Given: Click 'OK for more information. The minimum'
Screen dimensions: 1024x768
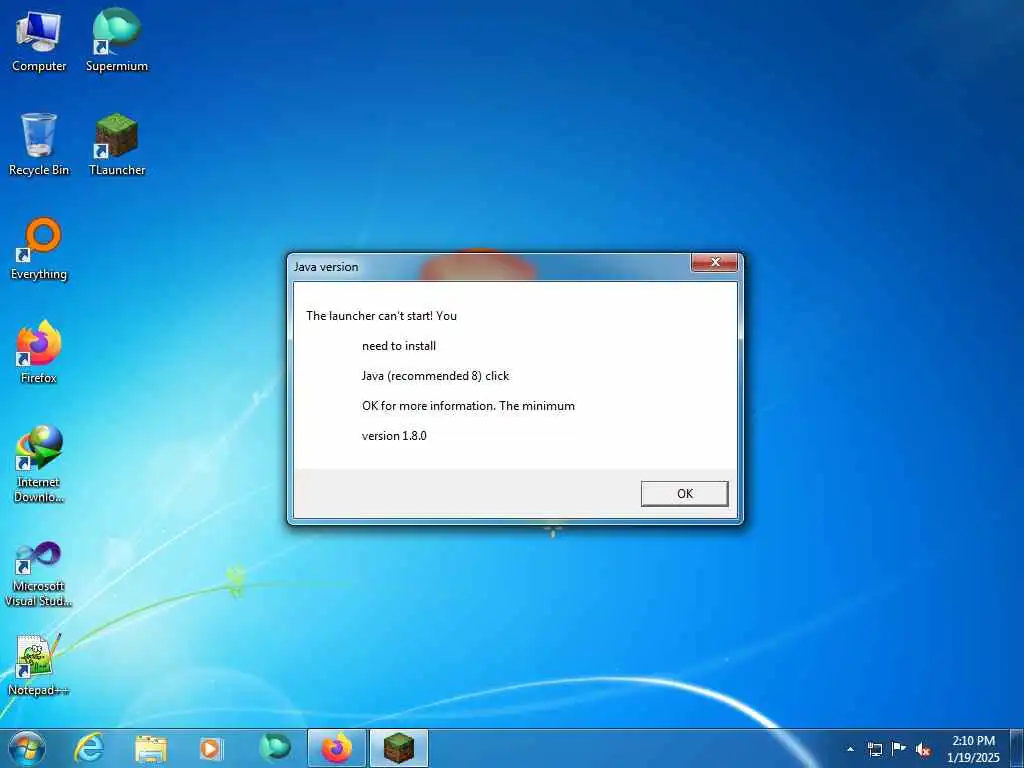Looking at the screenshot, I should coord(468,406).
